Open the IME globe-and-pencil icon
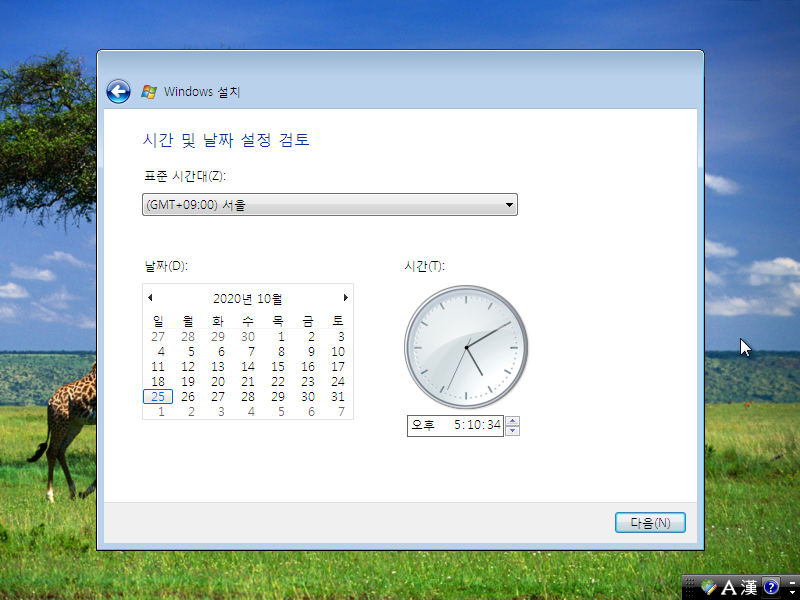Viewport: 800px width, 600px height. pyautogui.click(x=709, y=587)
